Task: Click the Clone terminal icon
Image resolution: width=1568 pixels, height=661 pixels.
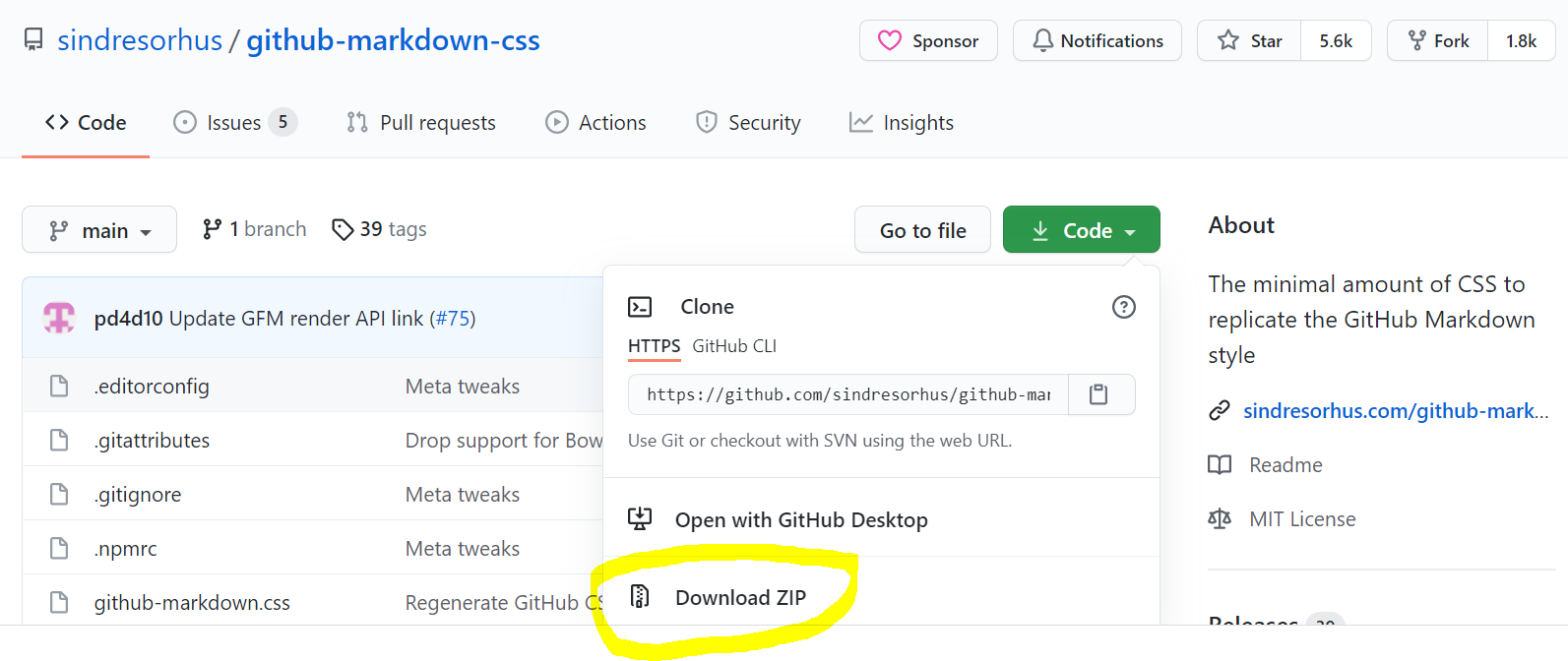Action: [640, 307]
